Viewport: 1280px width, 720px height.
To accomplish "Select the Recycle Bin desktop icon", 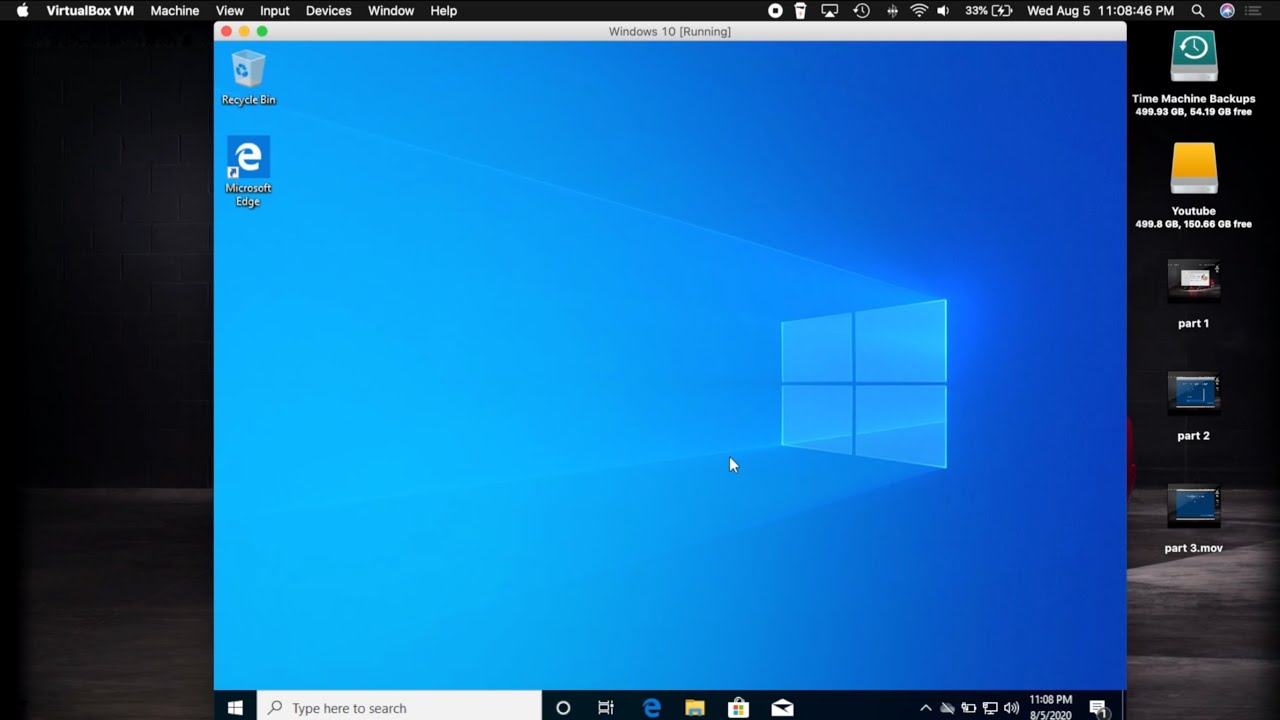I will point(248,78).
